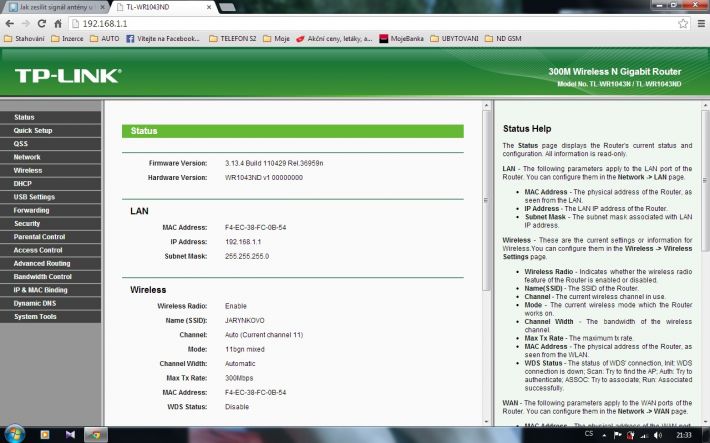Screen dimensions: 710x443
Task: Open the Network menu
Action: click(51, 157)
